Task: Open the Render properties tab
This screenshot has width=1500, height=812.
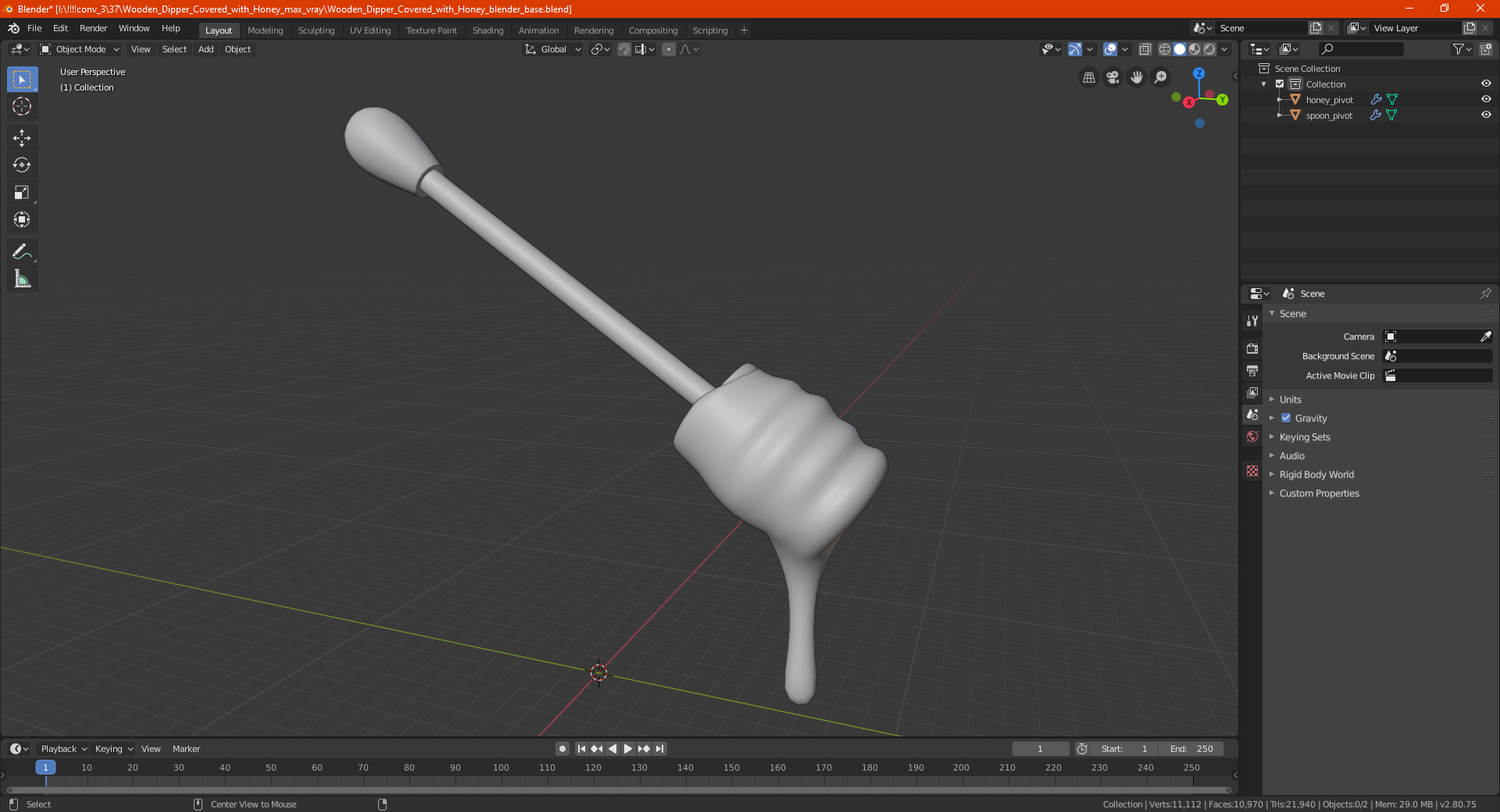Action: 1252,348
